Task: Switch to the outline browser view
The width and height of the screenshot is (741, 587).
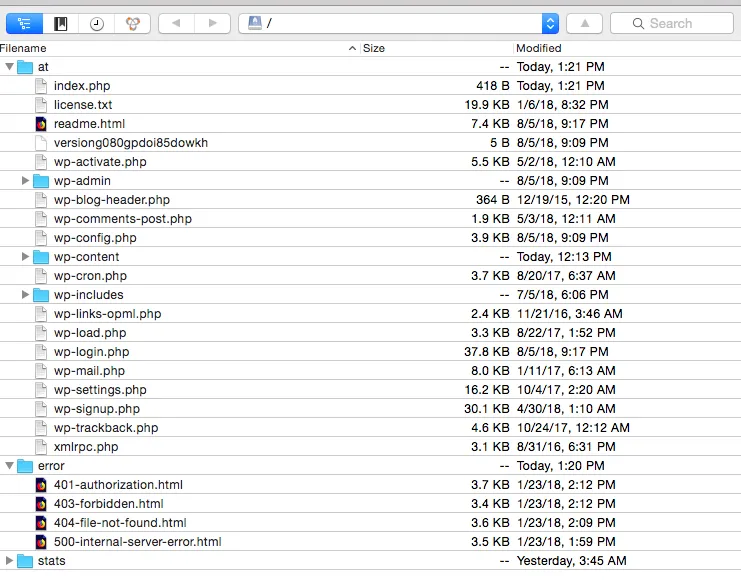Action: point(24,23)
